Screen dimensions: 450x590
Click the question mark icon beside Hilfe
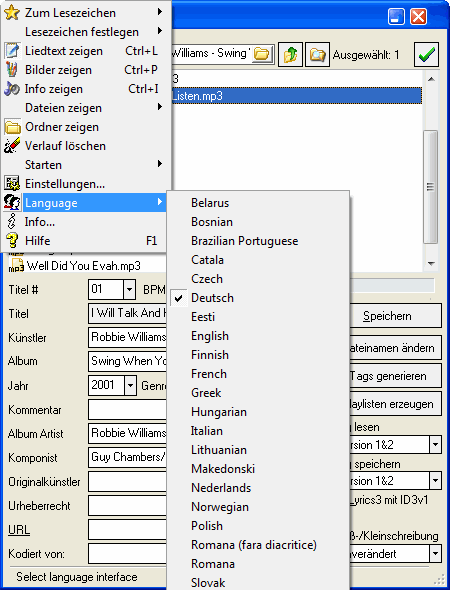coord(12,240)
